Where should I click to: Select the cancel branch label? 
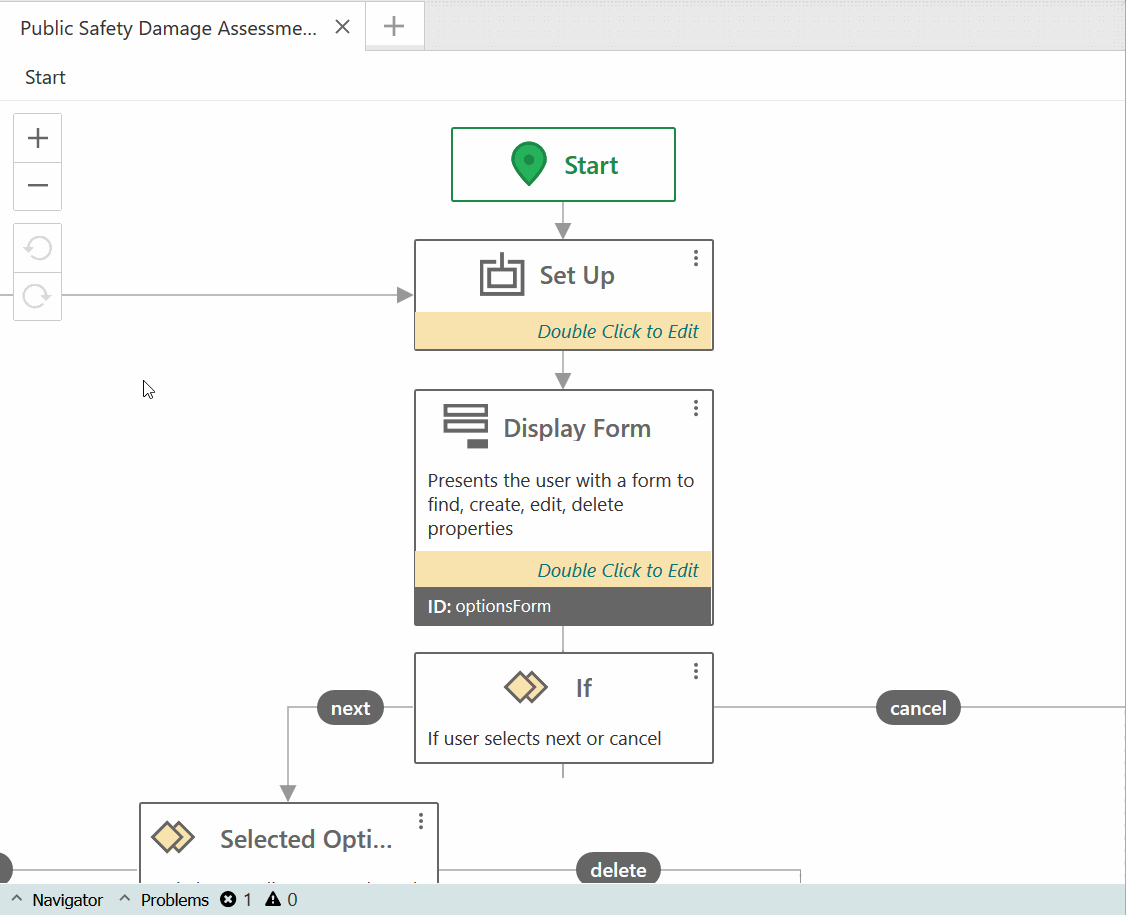pos(918,708)
